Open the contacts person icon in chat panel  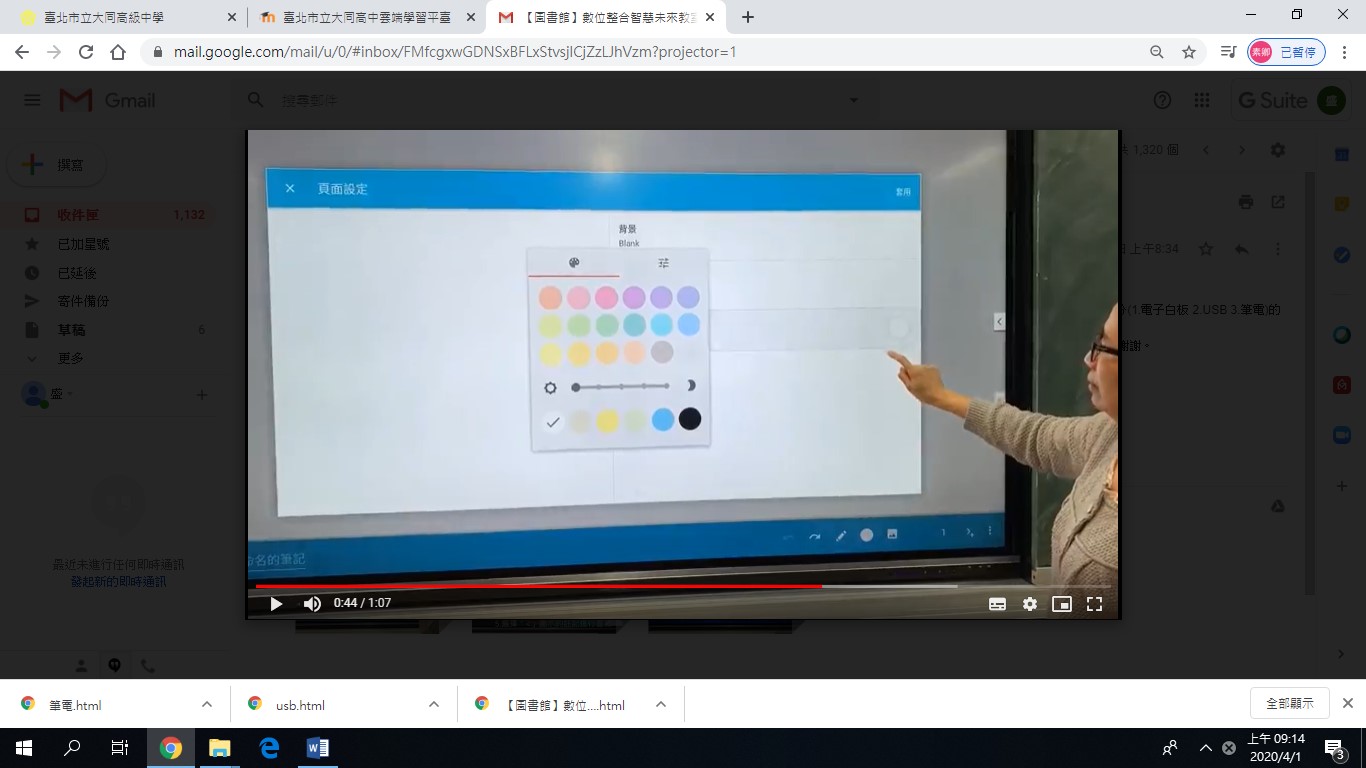(82, 665)
